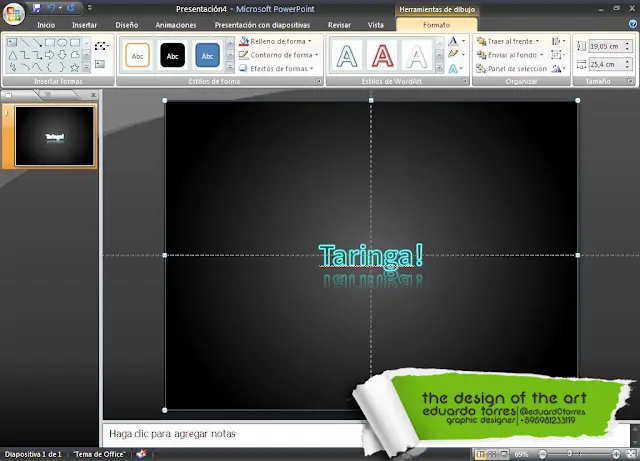Select the oval shape in the shapes gallery
Screen dimensions: 640x461
[62, 42]
